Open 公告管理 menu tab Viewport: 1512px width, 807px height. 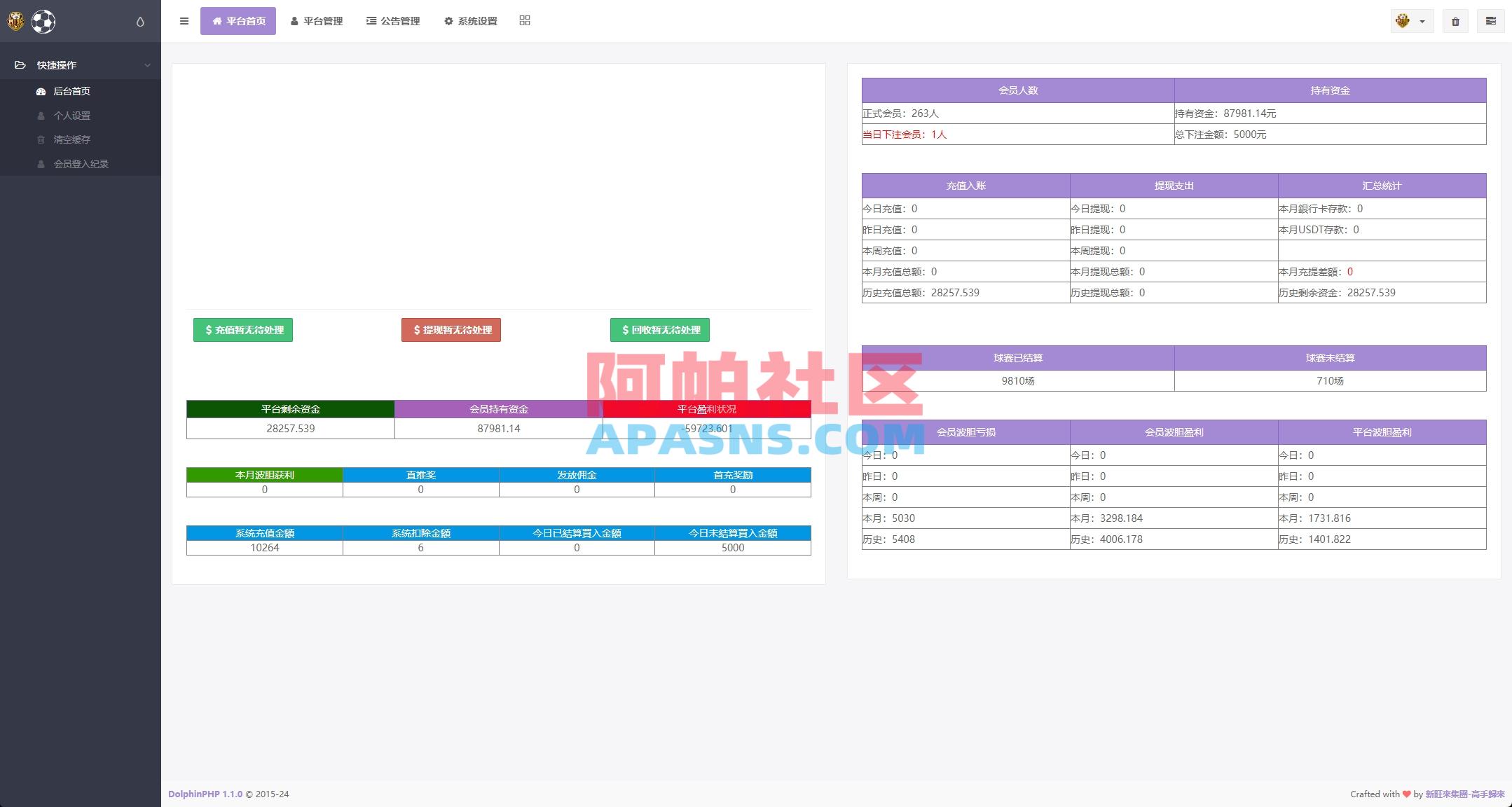393,21
